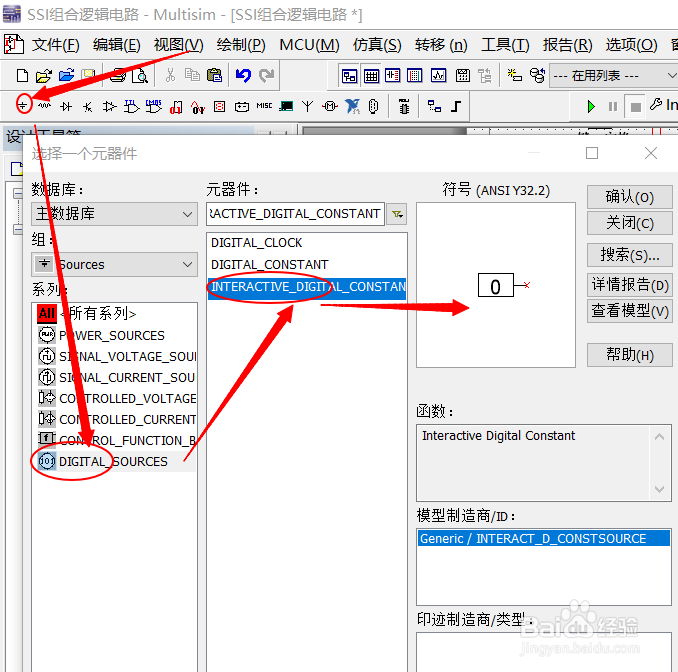Open the 选项(O) menu
This screenshot has height=672, width=678.
(631, 45)
